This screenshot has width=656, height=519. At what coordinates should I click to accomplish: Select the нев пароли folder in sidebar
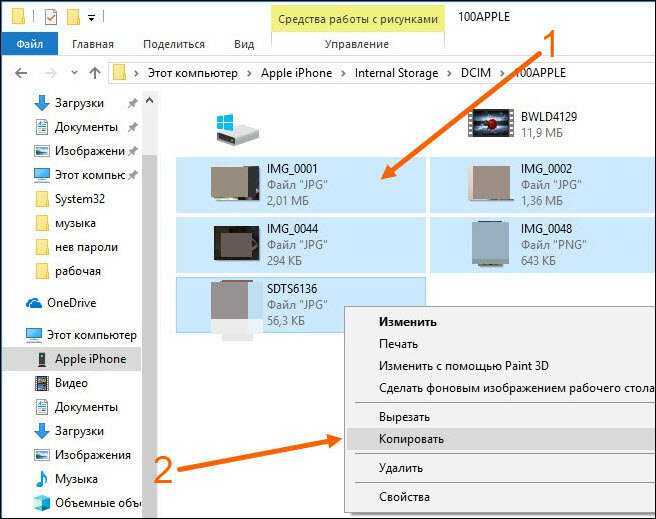(x=86, y=247)
